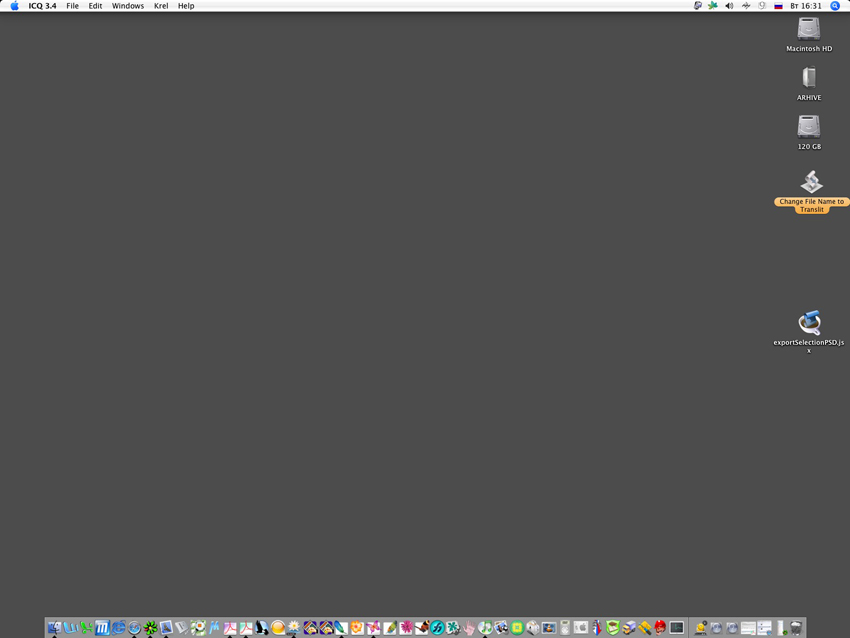
Task: Open the hummingbird icon in Dock
Action: tap(421, 628)
